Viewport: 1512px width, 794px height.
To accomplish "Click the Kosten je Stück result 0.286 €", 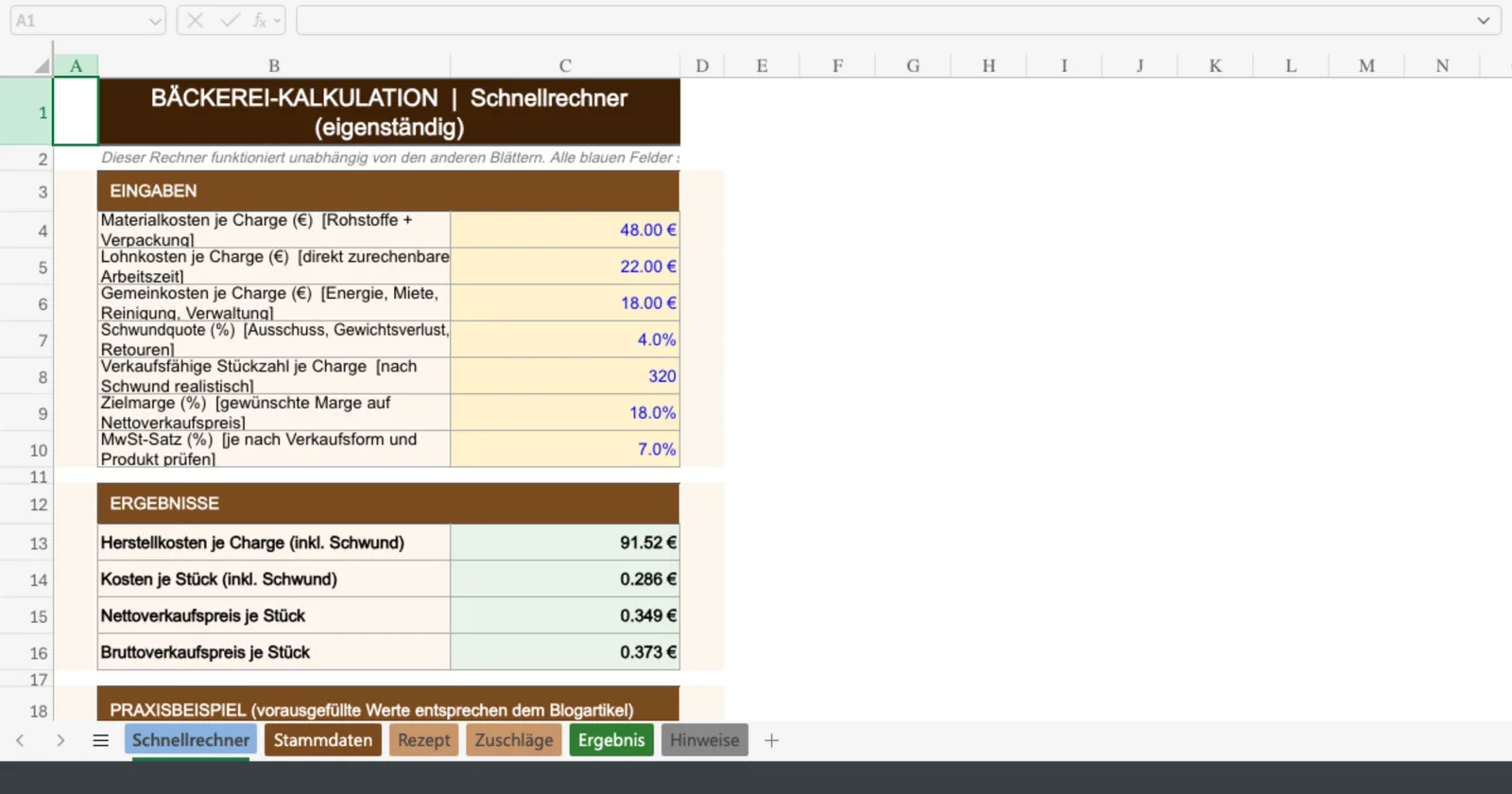I will [565, 579].
